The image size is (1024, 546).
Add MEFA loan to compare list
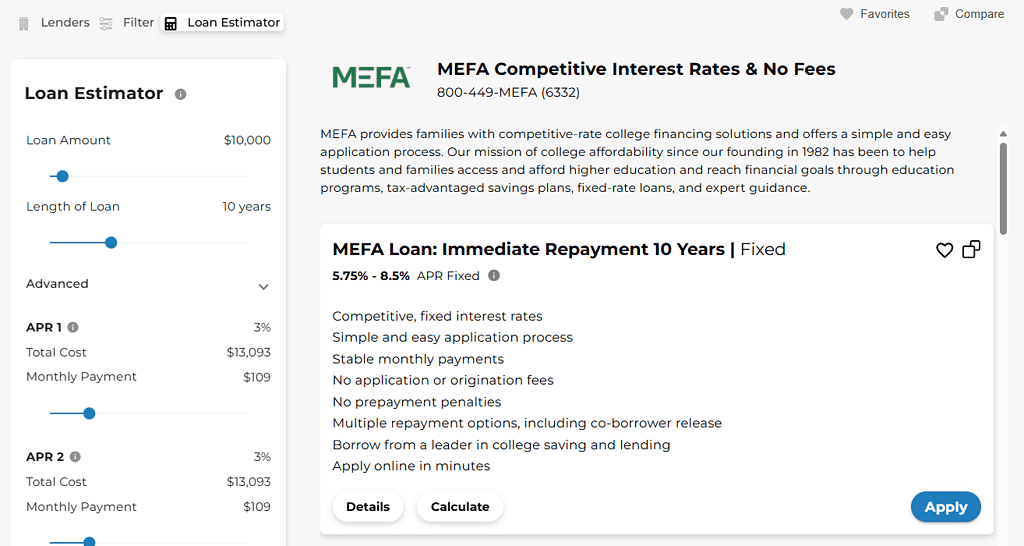pyautogui.click(x=971, y=250)
